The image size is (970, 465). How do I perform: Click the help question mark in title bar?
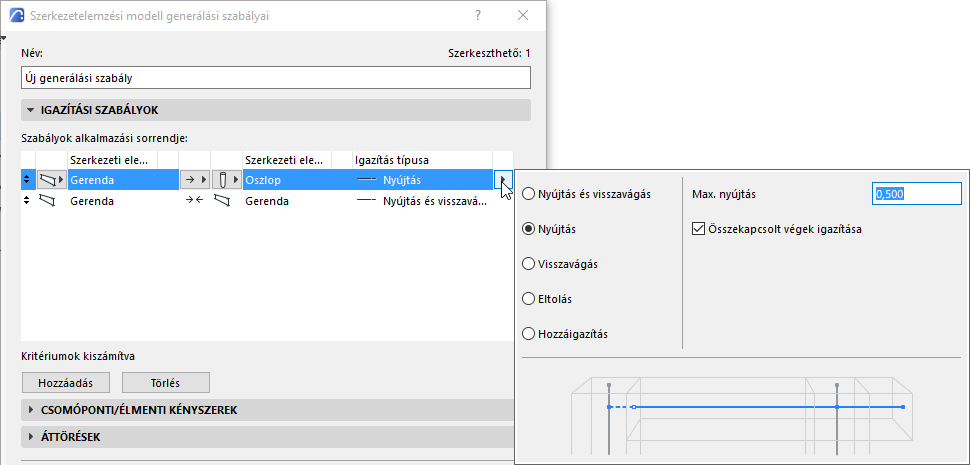click(478, 16)
